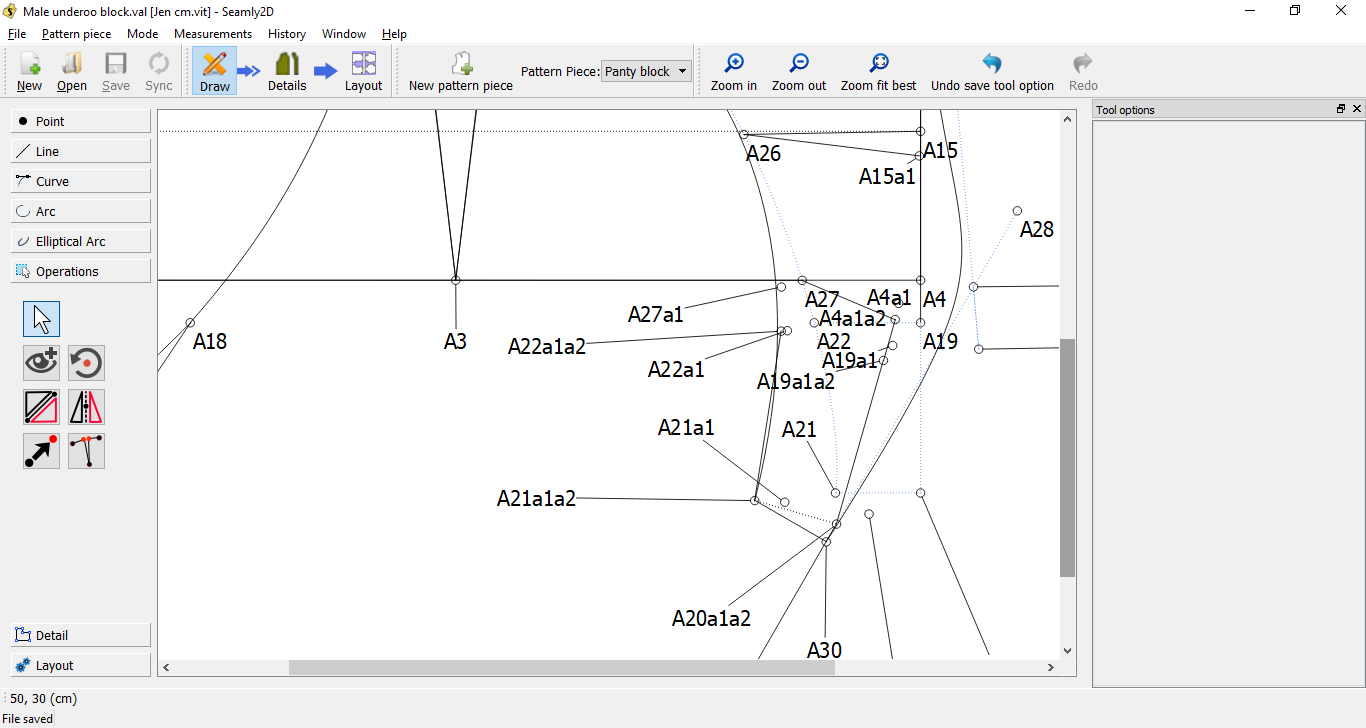The height and width of the screenshot is (728, 1366).
Task: Pick the true darts tool
Action: click(86, 451)
